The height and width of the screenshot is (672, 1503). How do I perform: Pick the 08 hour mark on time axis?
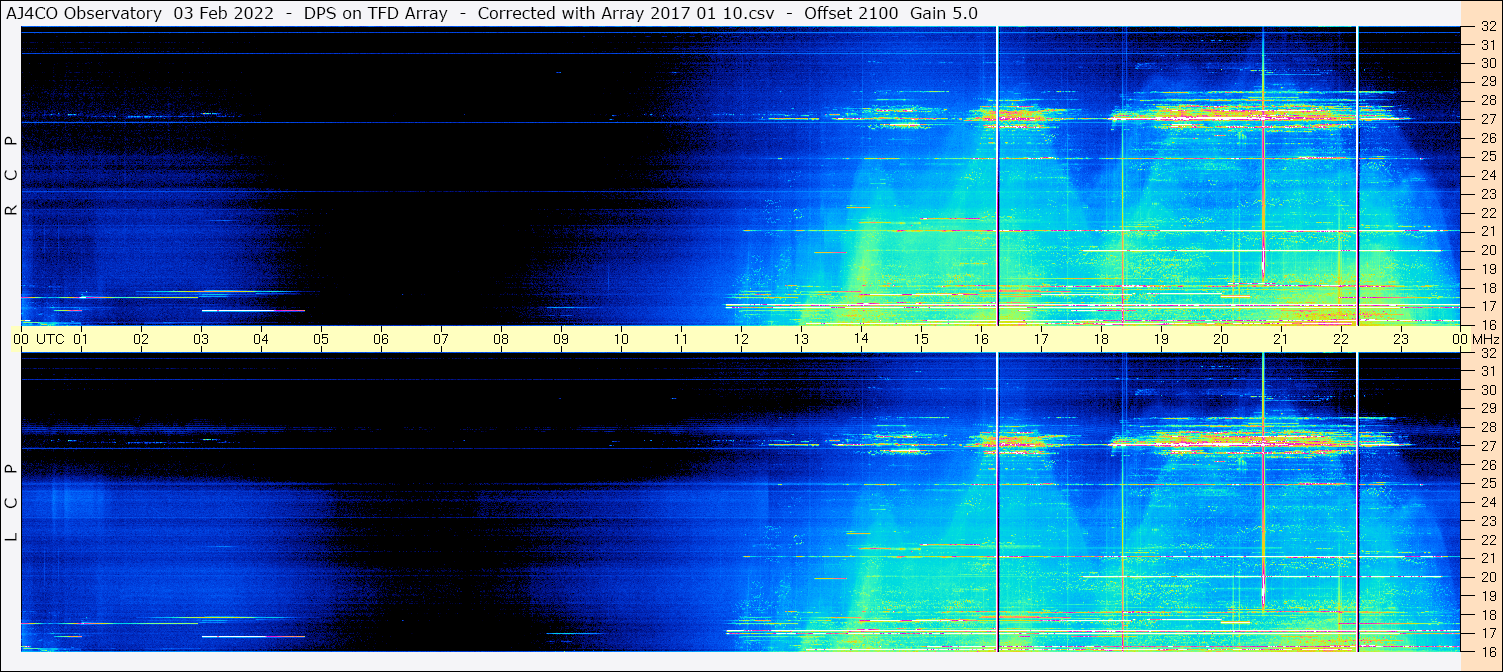[501, 339]
